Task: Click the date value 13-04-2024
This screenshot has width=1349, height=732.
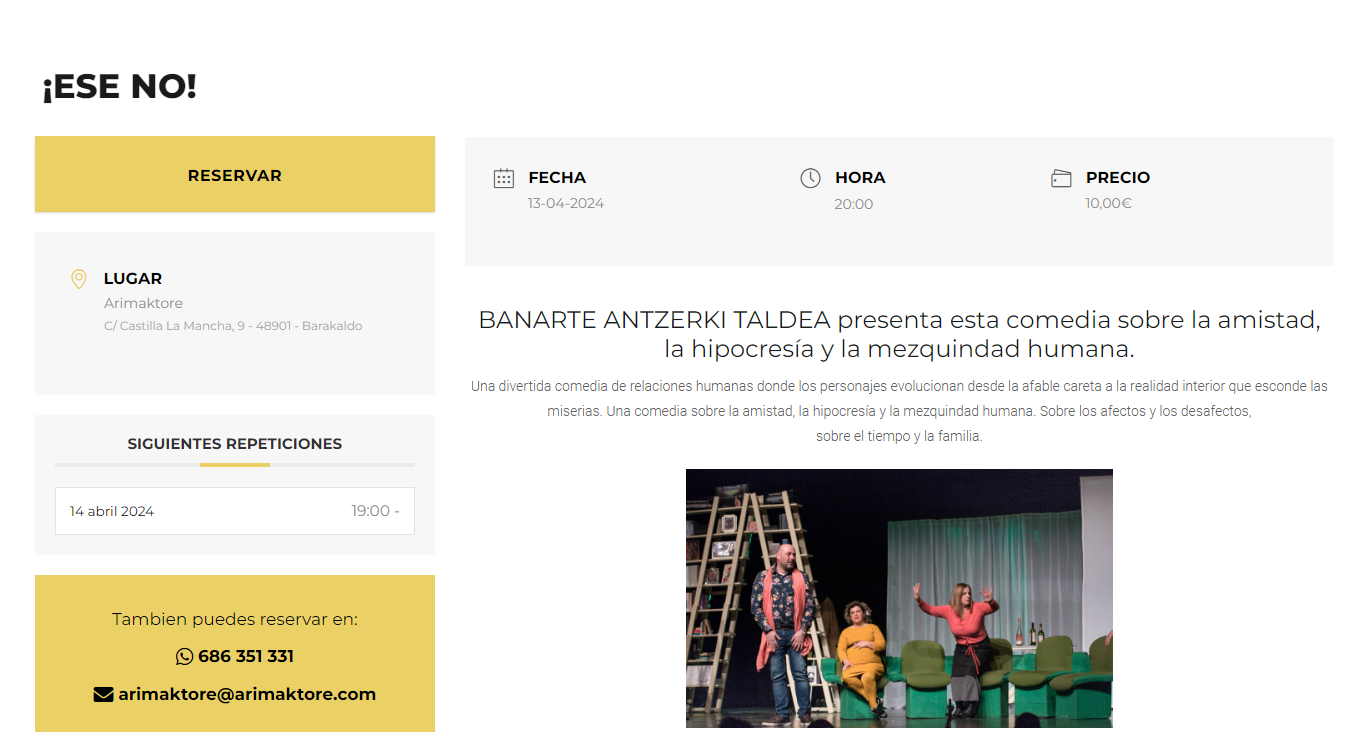Action: tap(566, 203)
